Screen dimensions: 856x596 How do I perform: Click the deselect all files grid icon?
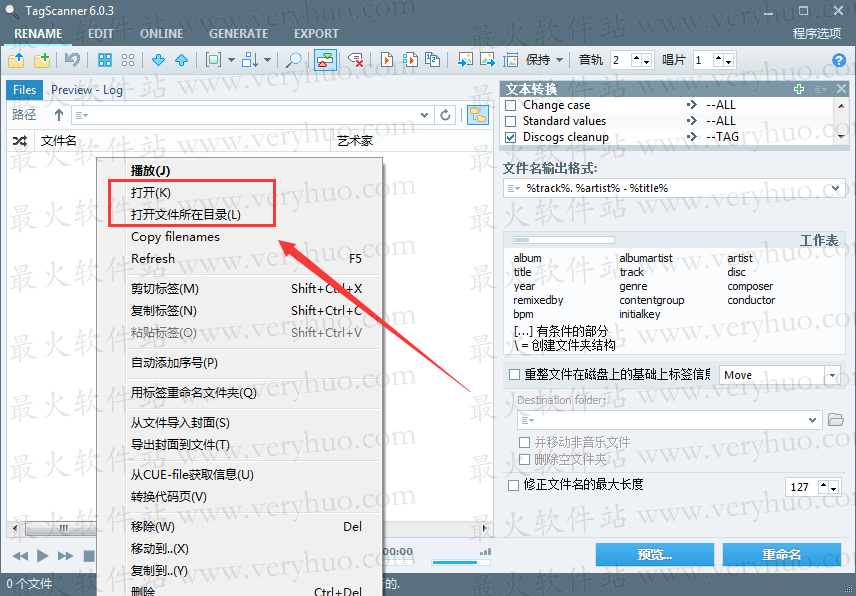tap(128, 60)
